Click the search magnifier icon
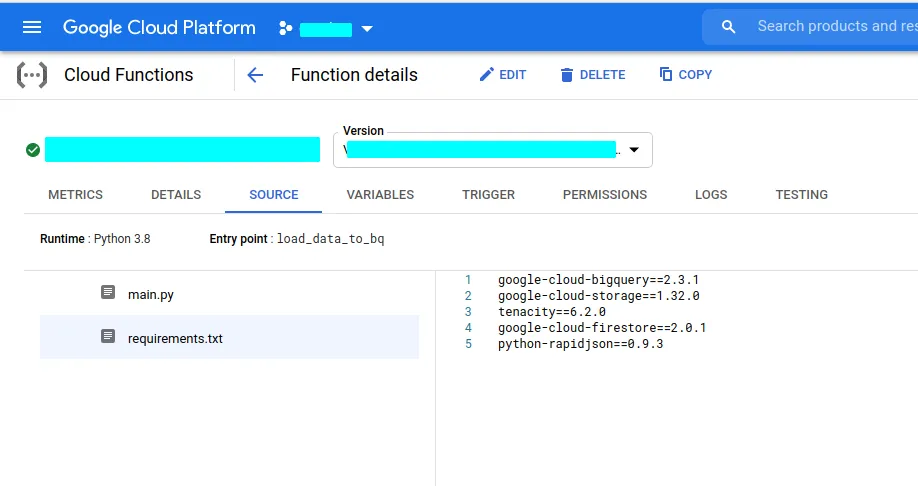 [x=729, y=27]
